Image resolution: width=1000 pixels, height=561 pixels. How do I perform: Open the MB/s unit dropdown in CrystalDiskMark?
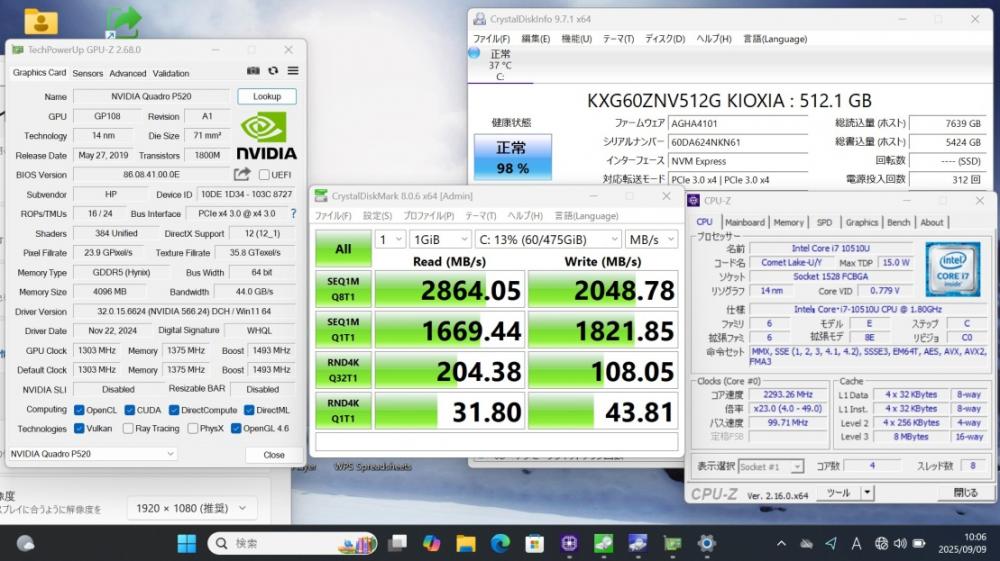tap(651, 240)
